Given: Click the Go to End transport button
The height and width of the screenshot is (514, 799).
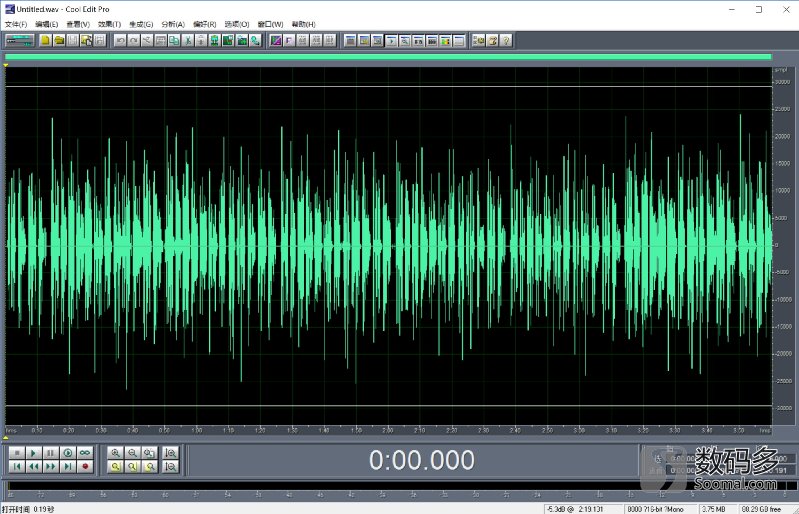Looking at the screenshot, I should coord(67,466).
